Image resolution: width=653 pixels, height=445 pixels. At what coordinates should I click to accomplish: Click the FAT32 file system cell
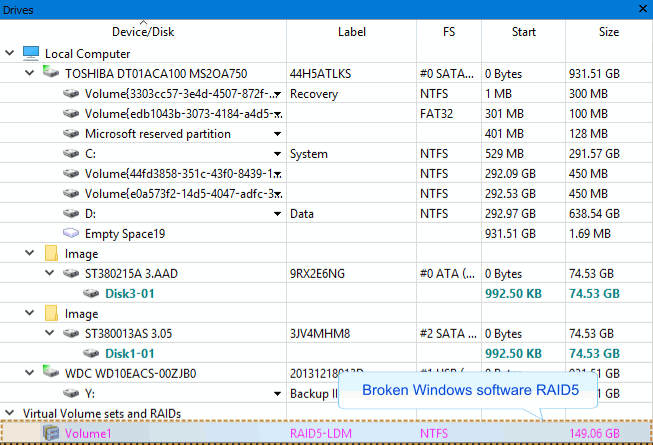[436, 114]
